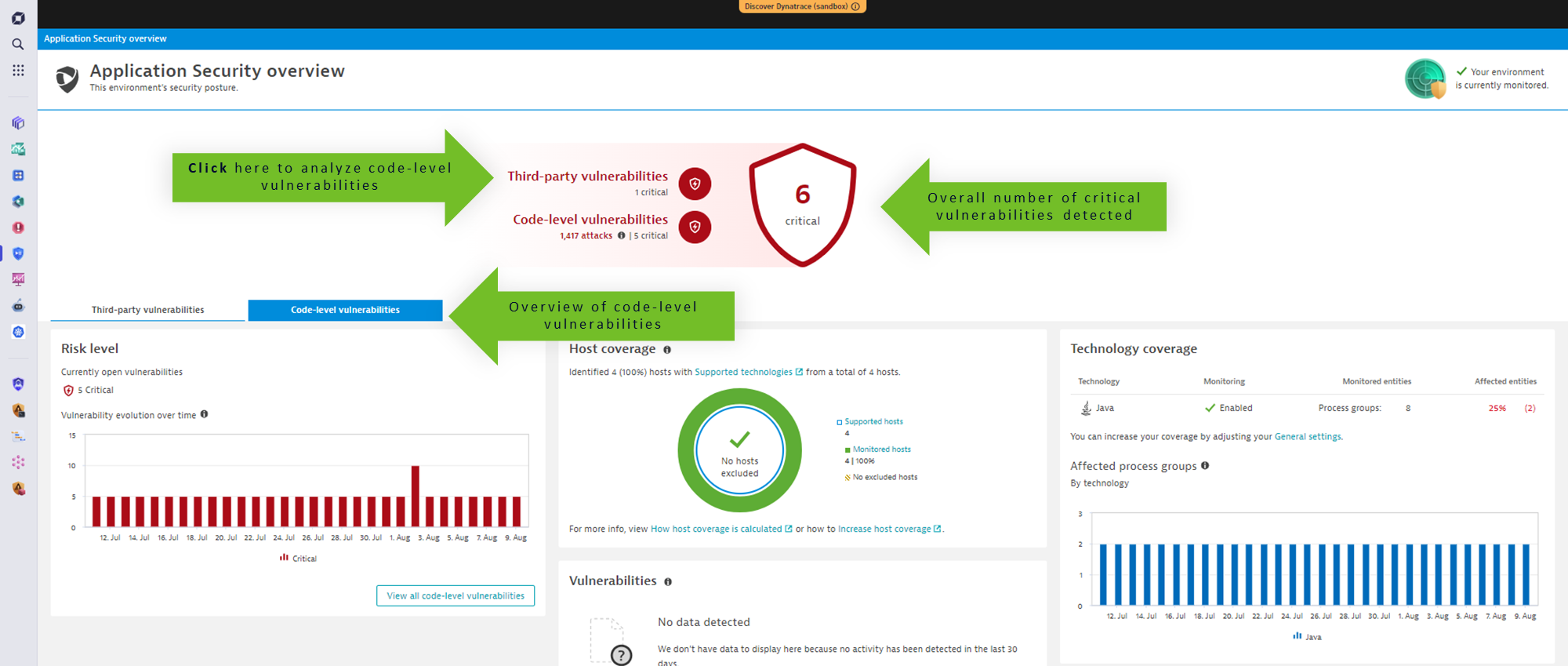The image size is (1568, 666).
Task: Click the red shield icon beside Code-level vulnerabilities
Action: coord(695,227)
